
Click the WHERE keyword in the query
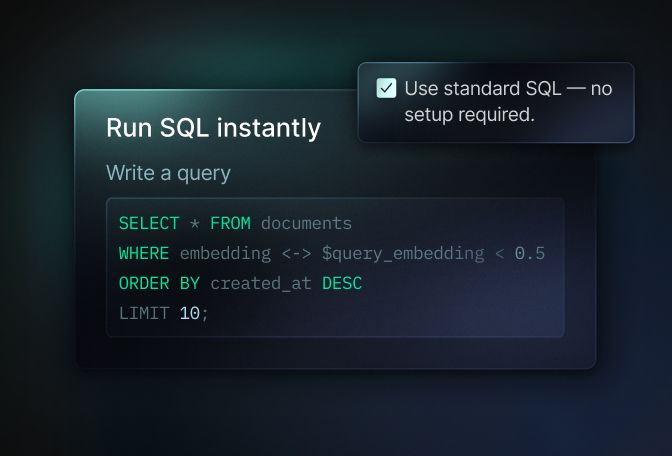click(144, 253)
